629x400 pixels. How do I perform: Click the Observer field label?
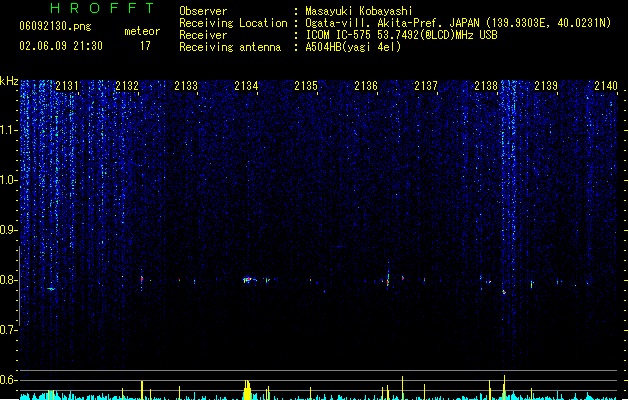203,11
